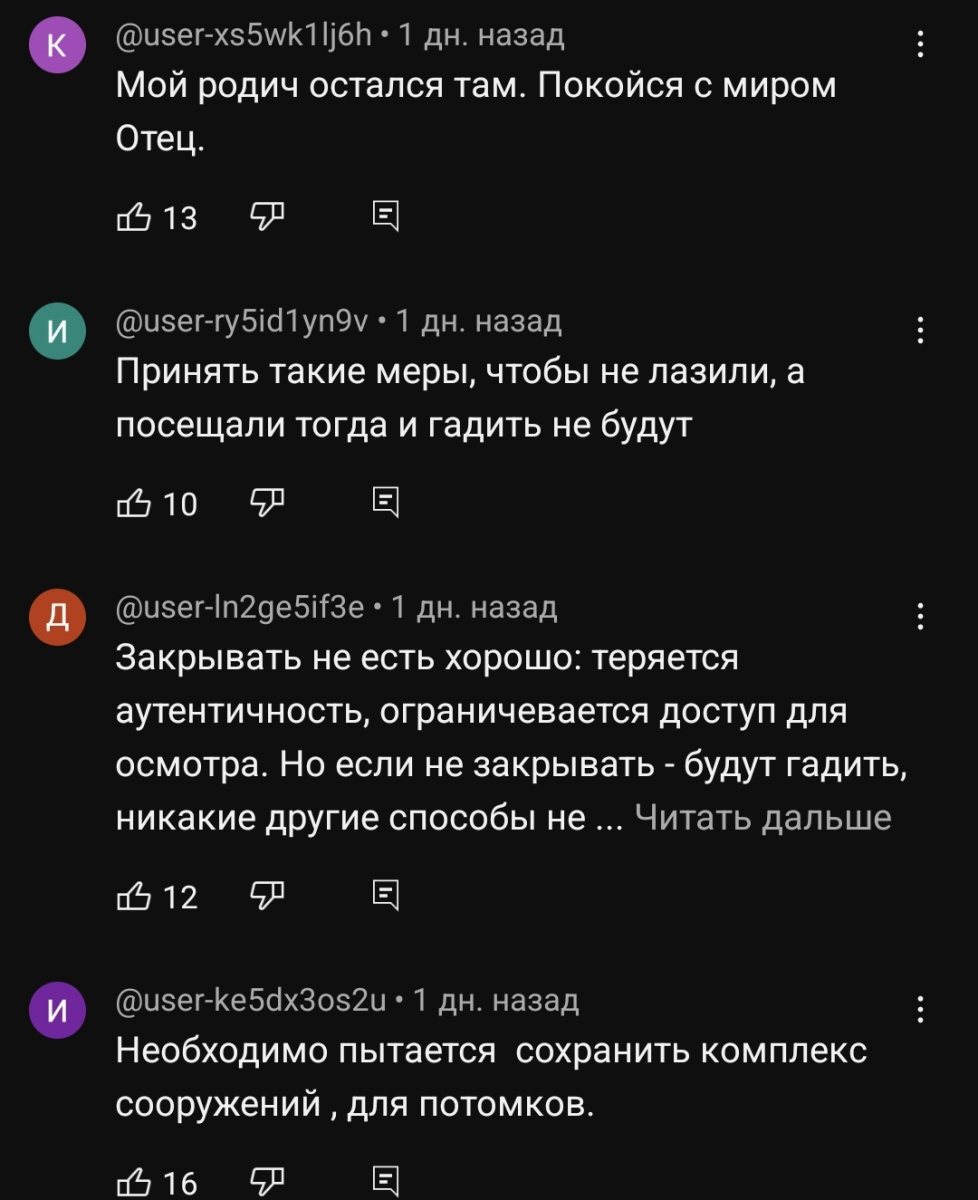The image size is (978, 1200).
Task: Like the 'Принять такие меры' comment
Action: [x=132, y=503]
